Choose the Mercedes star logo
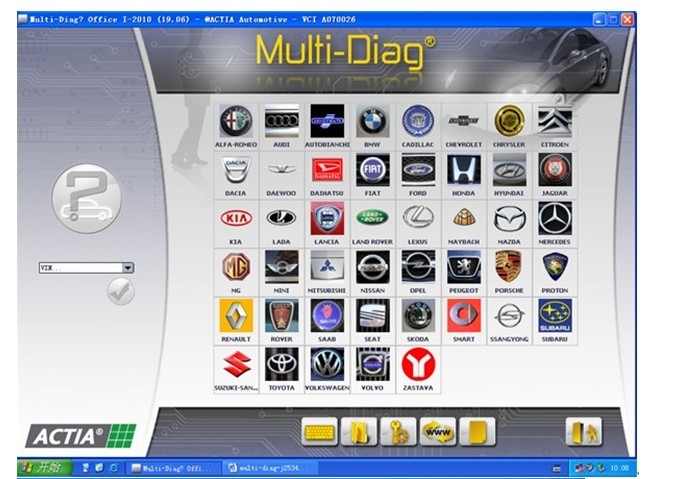This screenshot has width=676, height=479. click(x=555, y=219)
